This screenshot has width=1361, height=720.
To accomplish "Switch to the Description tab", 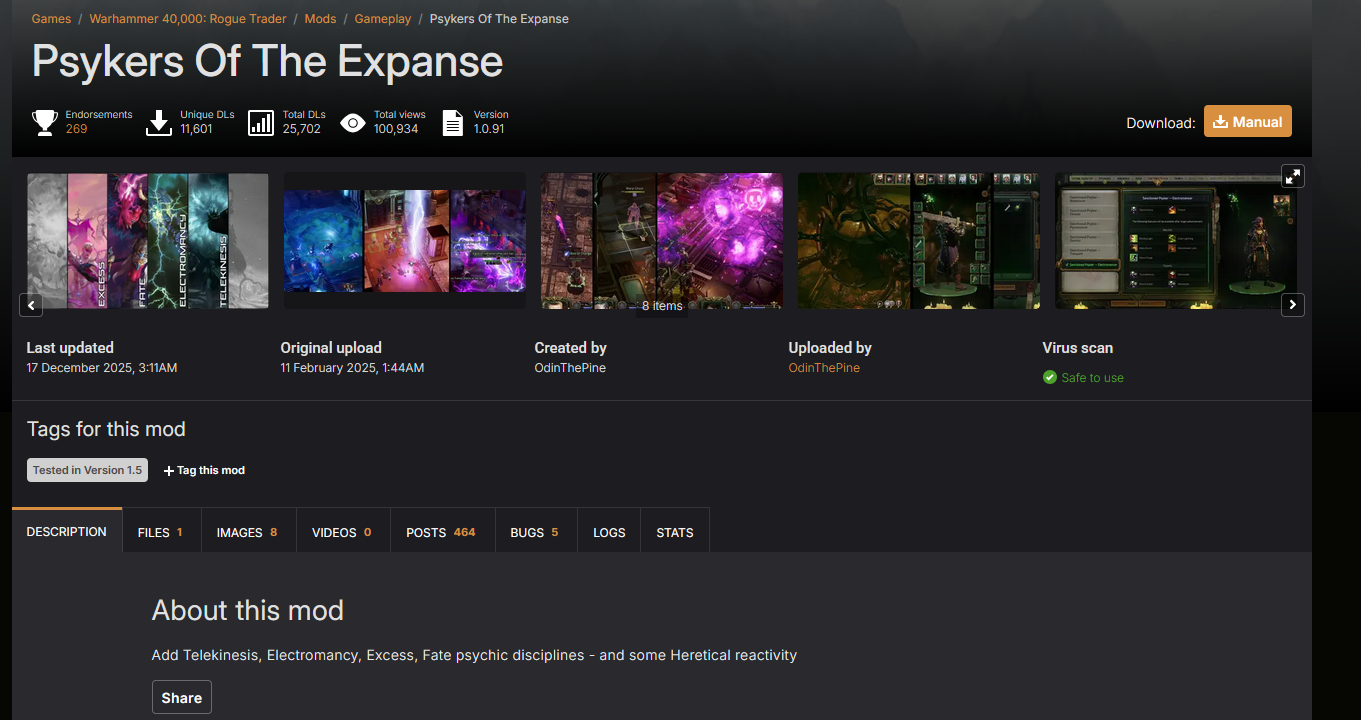I will pos(67,531).
